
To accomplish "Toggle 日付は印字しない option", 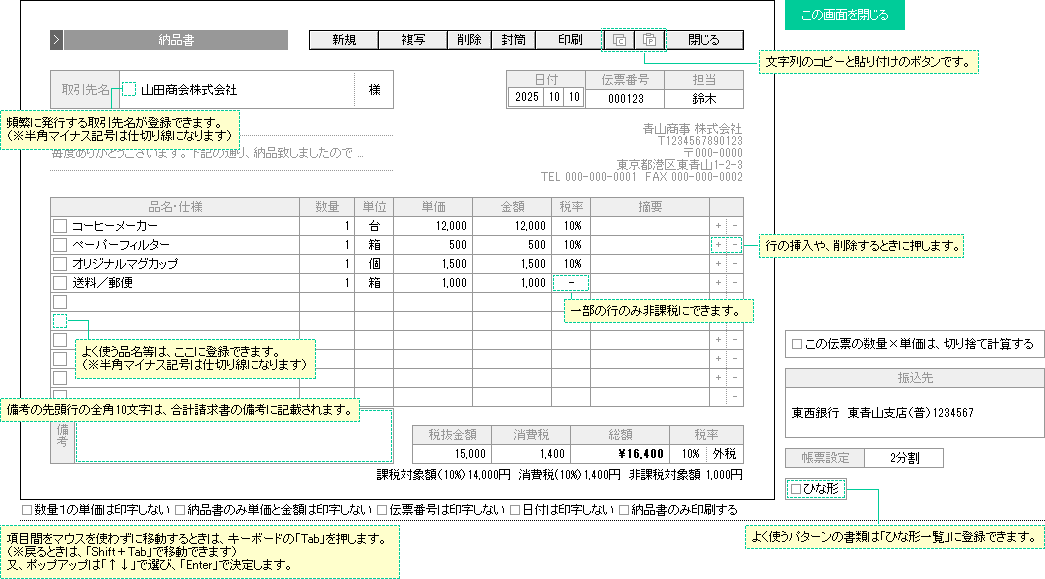I will pos(515,510).
